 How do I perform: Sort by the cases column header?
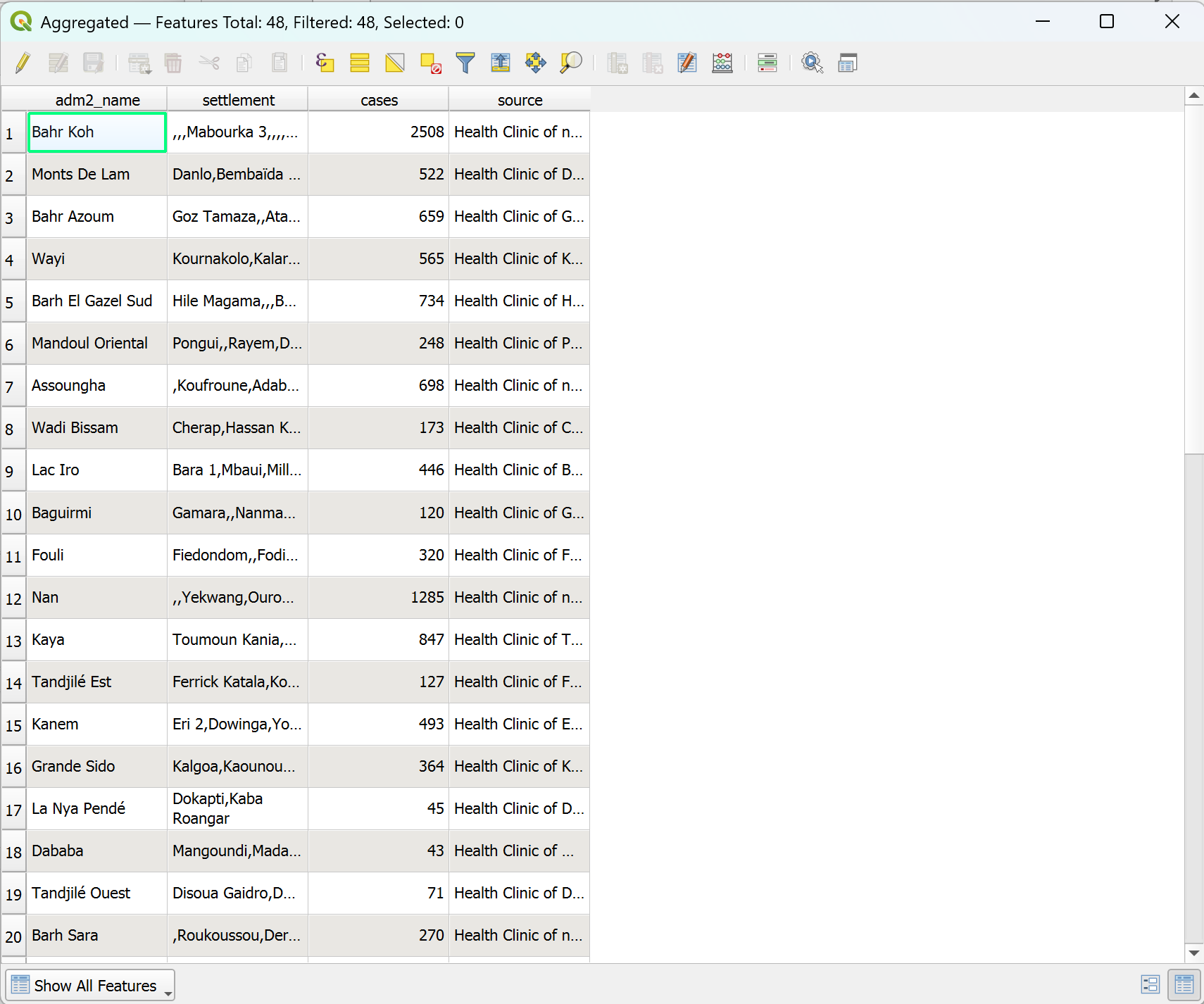pos(379,100)
